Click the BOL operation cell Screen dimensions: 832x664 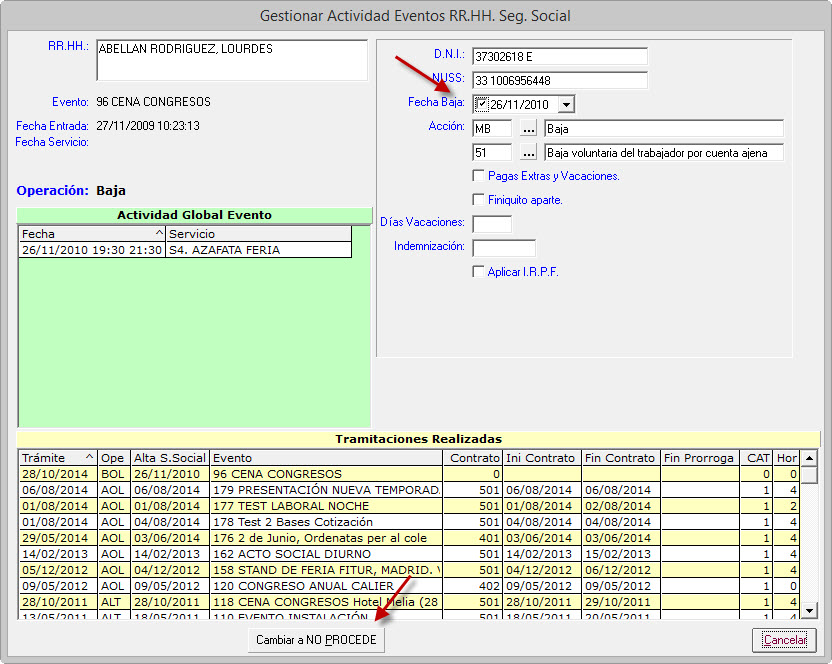point(113,474)
